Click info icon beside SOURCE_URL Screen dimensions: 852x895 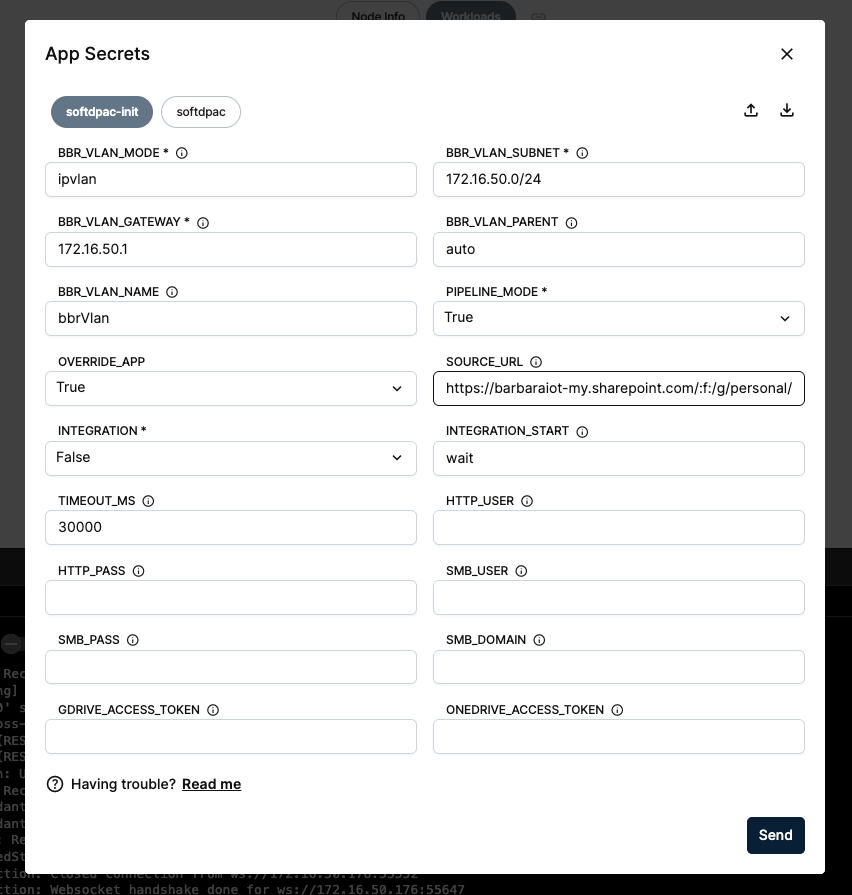point(536,362)
